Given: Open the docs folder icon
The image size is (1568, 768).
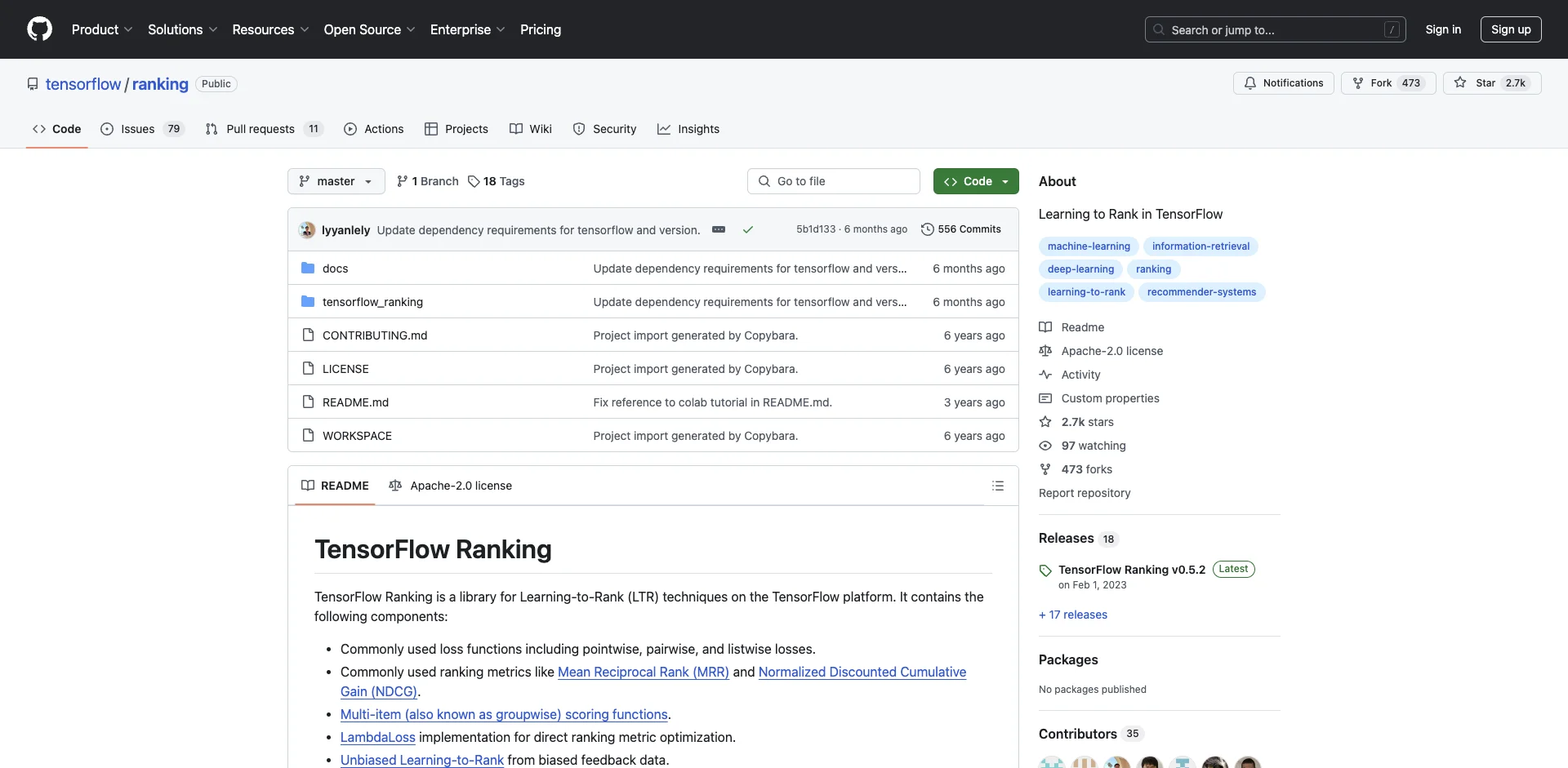Looking at the screenshot, I should pos(308,268).
